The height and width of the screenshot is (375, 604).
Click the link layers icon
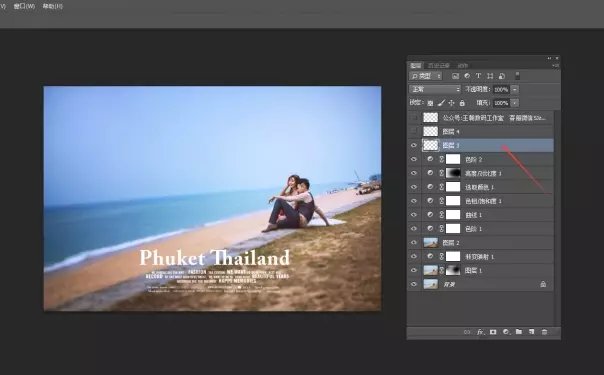click(467, 332)
